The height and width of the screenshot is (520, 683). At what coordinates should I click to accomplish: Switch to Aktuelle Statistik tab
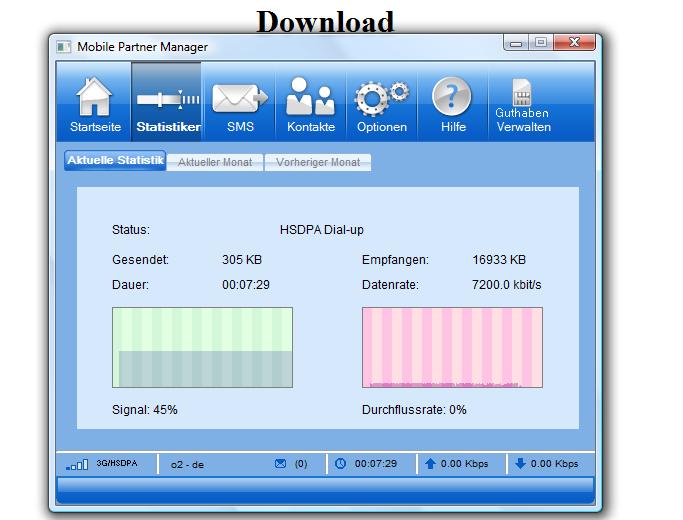click(x=115, y=161)
